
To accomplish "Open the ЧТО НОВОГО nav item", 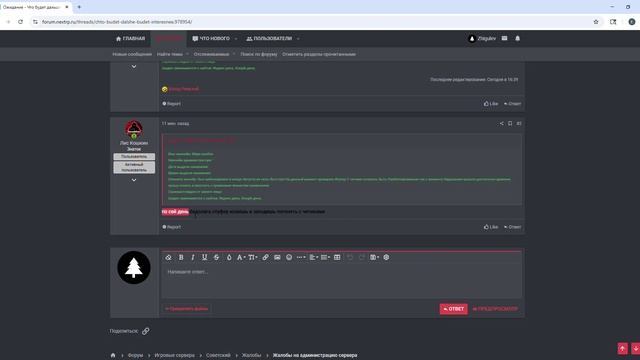I will point(211,39).
